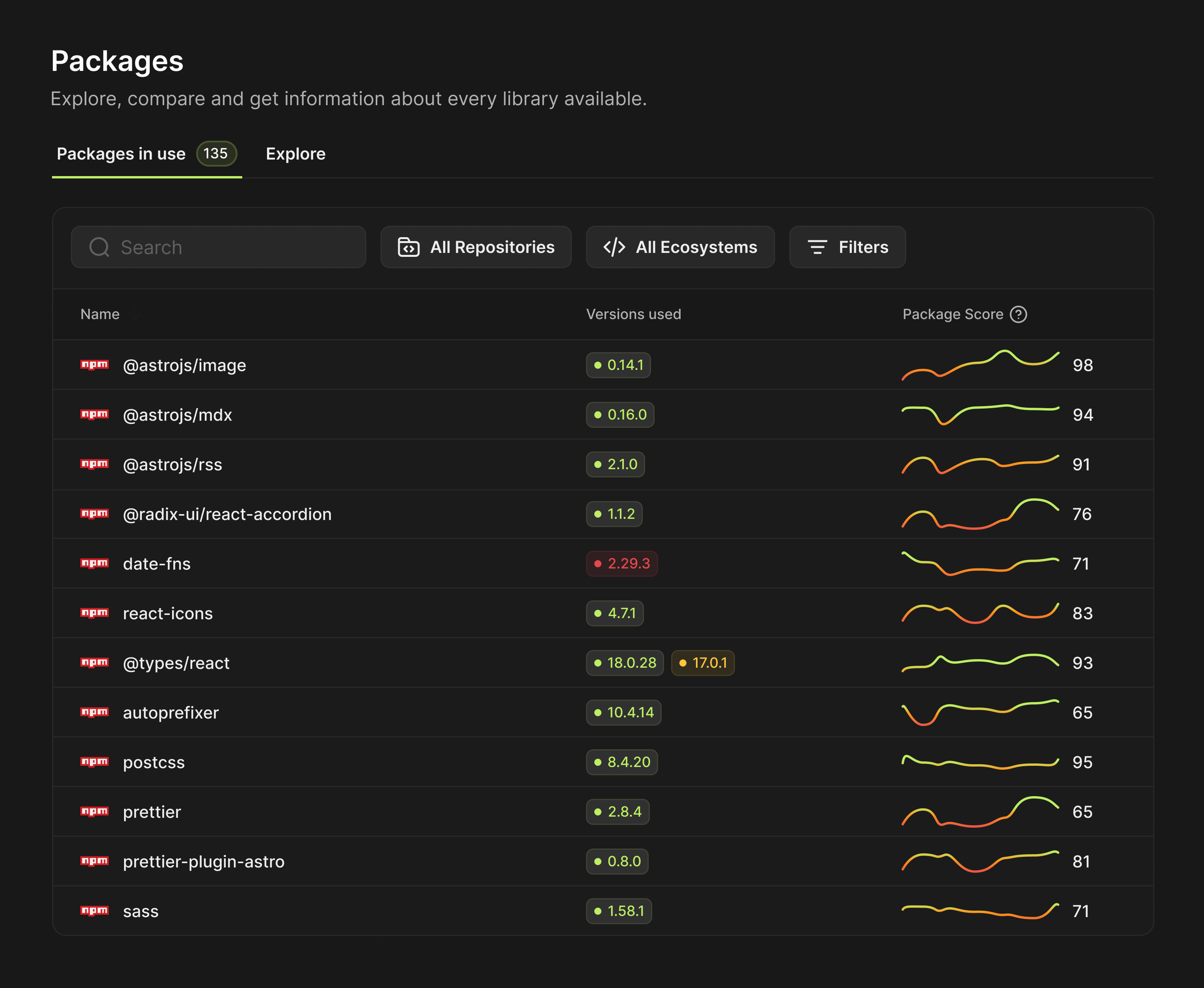1204x988 pixels.
Task: Click version badge 0.14.1
Action: (618, 365)
